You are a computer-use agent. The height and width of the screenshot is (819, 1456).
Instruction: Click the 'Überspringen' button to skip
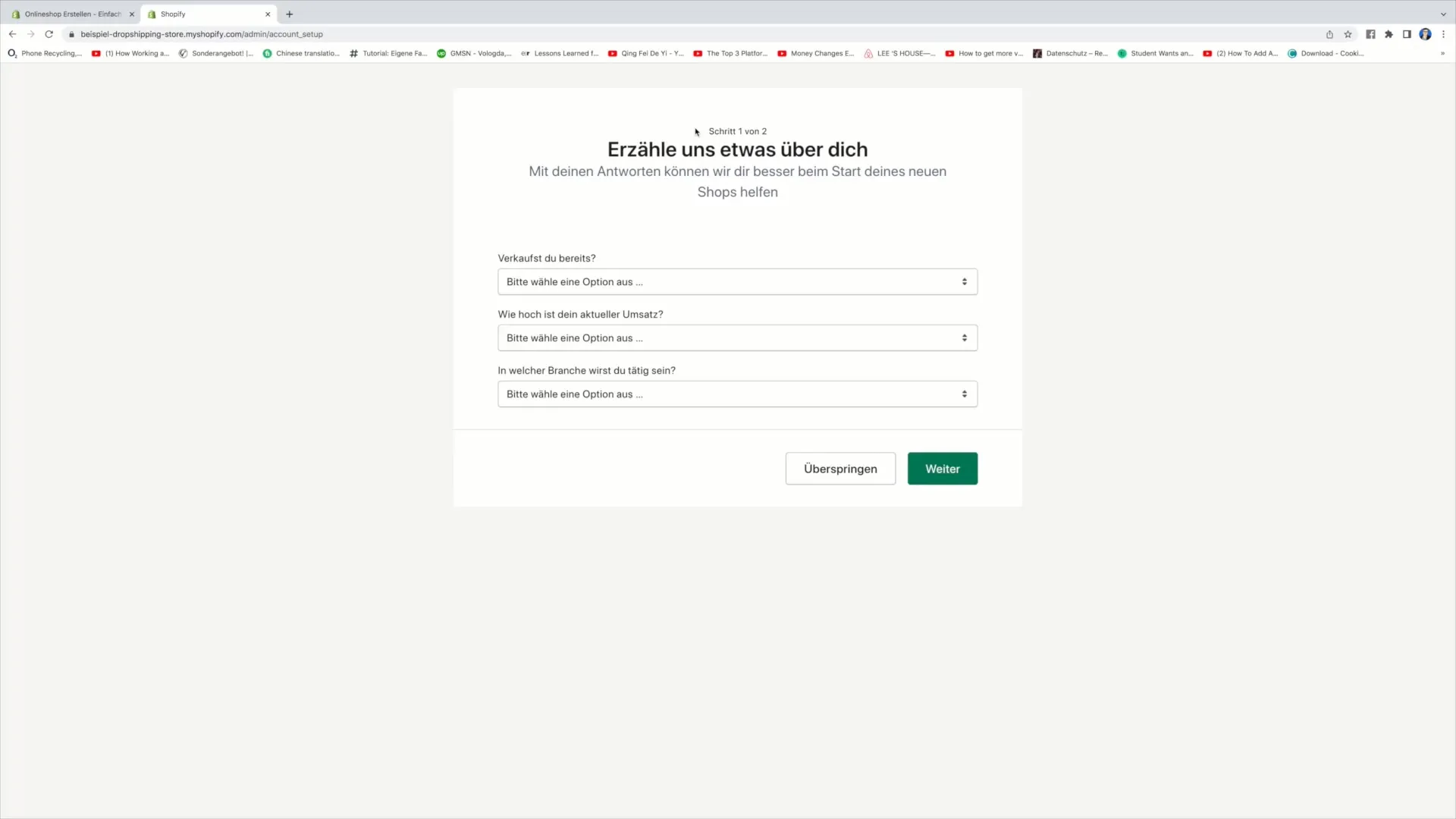pos(840,468)
